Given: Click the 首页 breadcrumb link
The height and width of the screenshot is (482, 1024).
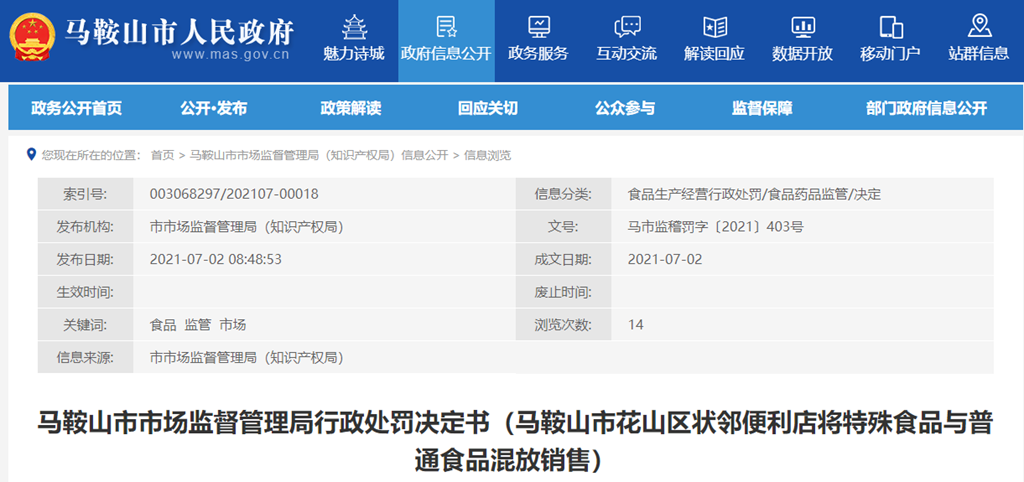Looking at the screenshot, I should tap(163, 155).
